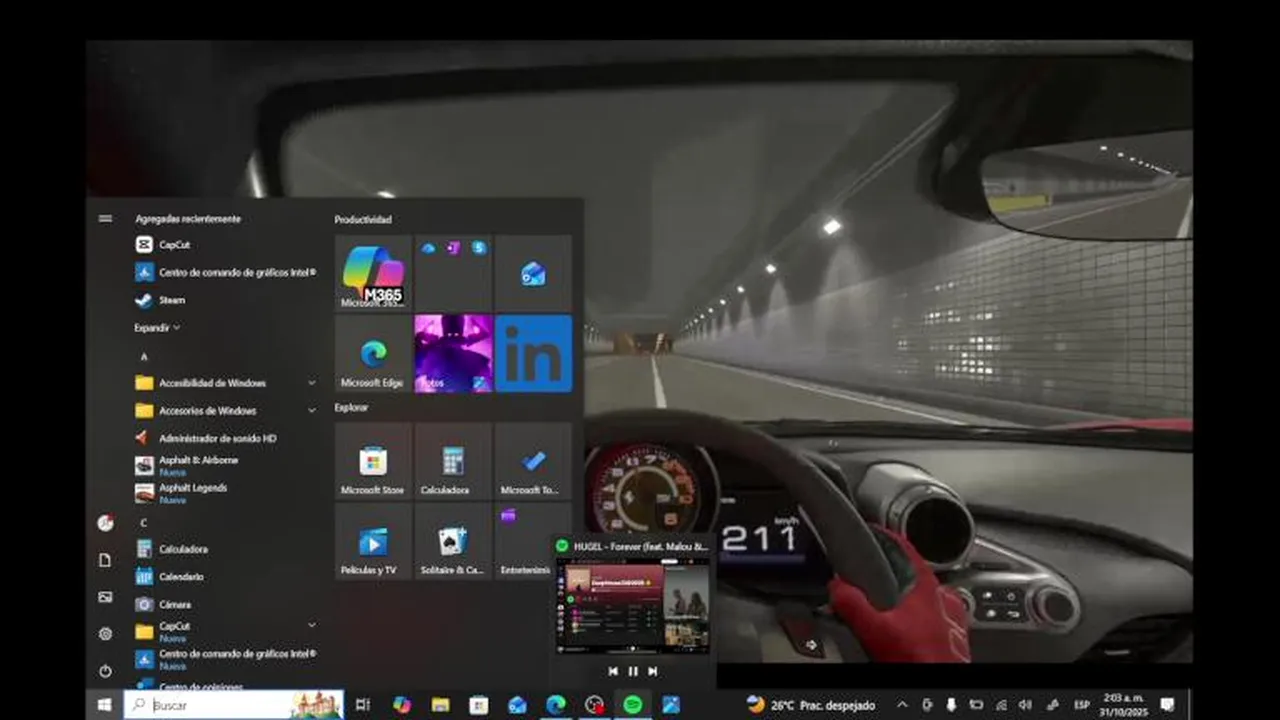
Task: Show hidden system tray icons chevron
Action: (x=902, y=705)
